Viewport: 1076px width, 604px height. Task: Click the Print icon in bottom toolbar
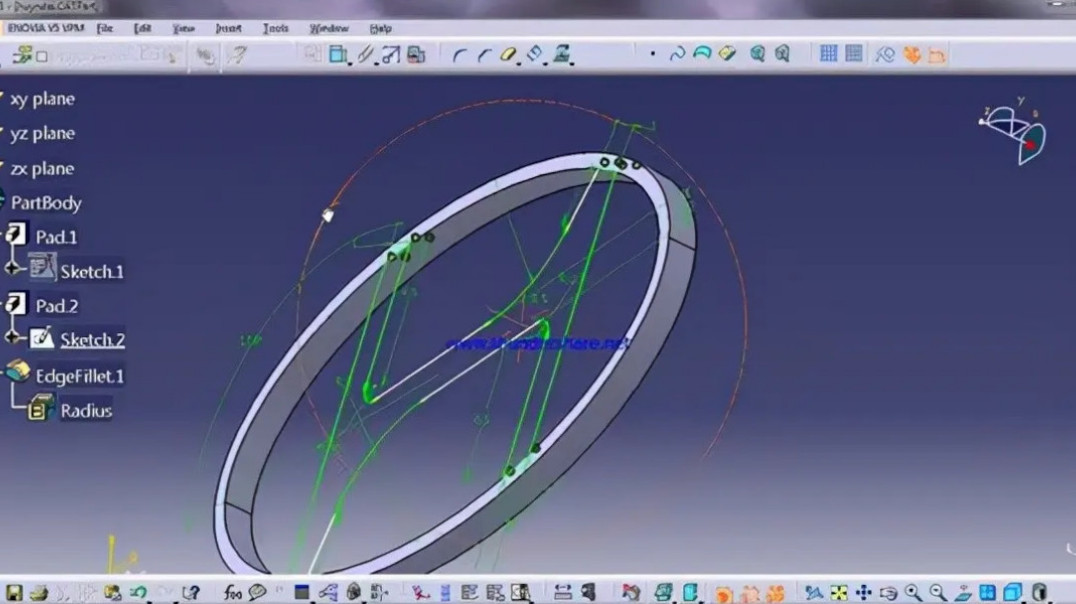point(39,592)
